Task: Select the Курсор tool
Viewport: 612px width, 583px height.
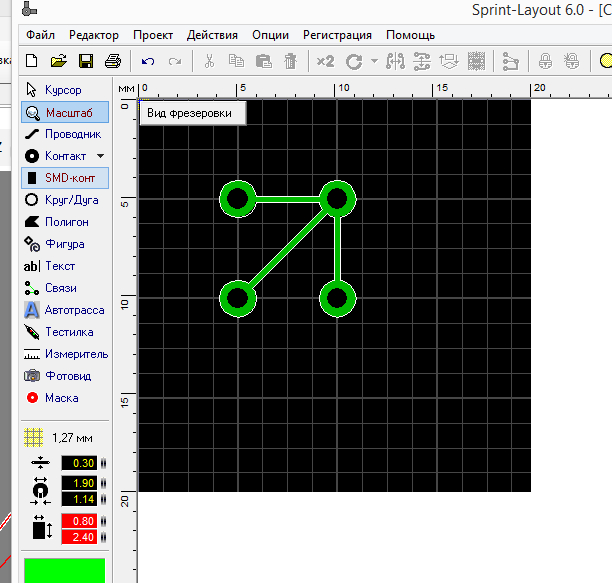Action: point(65,90)
